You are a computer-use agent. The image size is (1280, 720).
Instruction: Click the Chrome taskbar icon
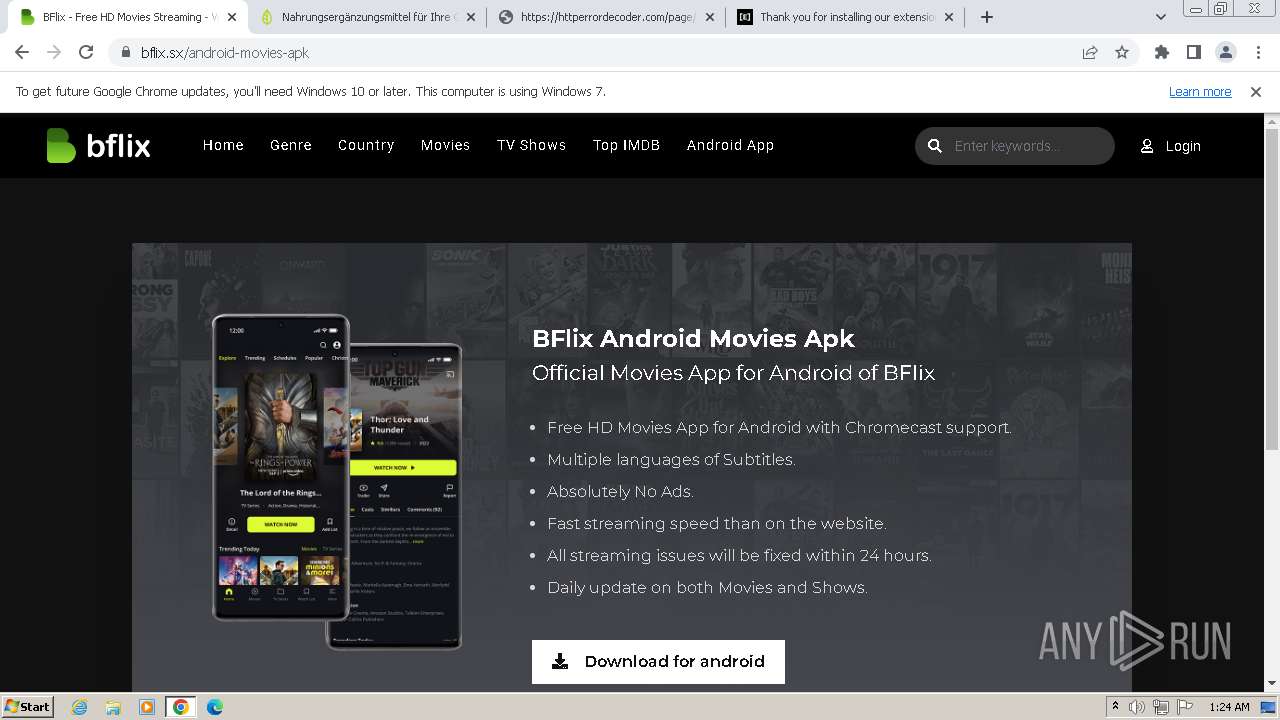181,707
